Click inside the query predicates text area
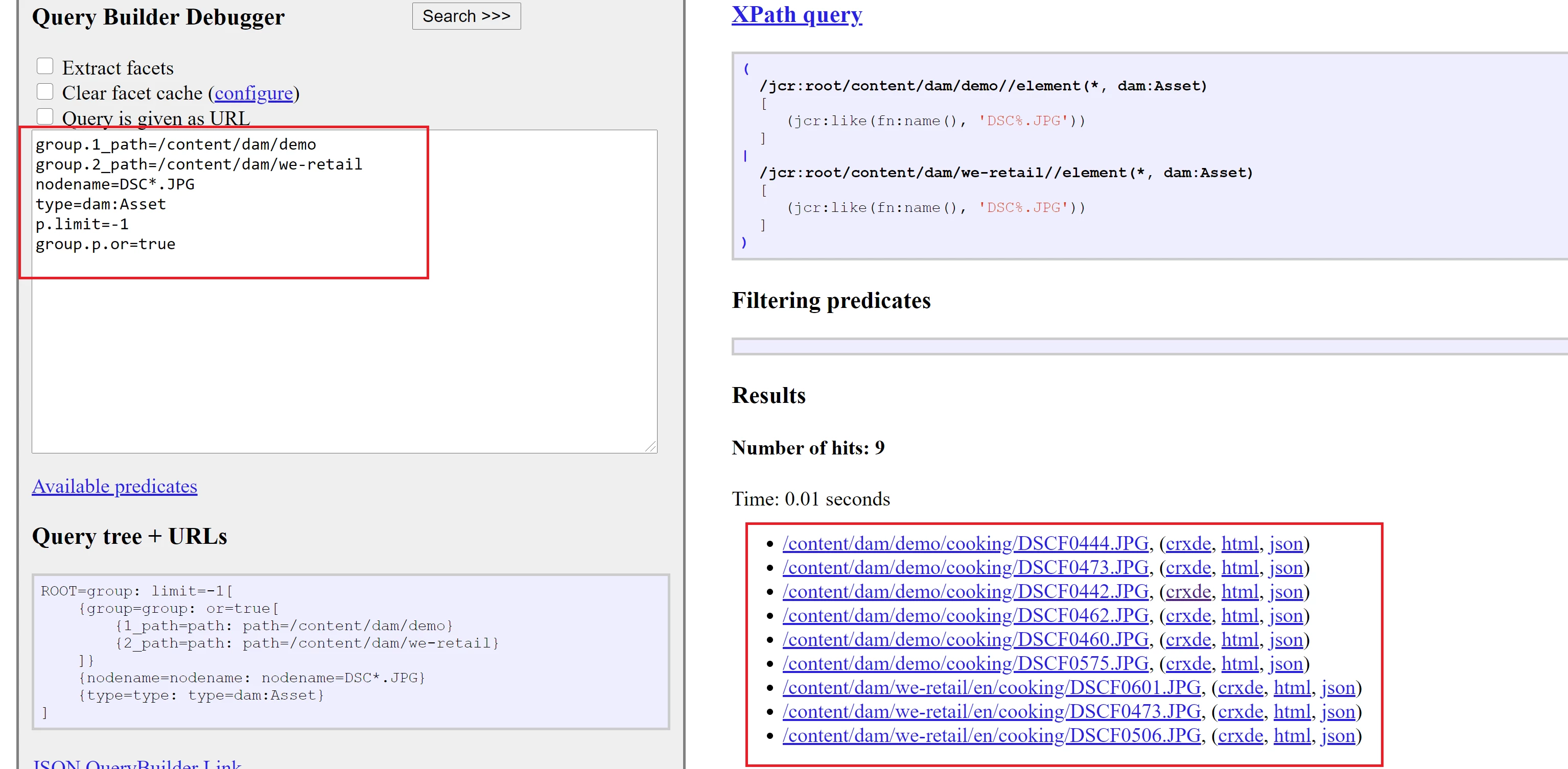The height and width of the screenshot is (769, 1568). coord(344,353)
